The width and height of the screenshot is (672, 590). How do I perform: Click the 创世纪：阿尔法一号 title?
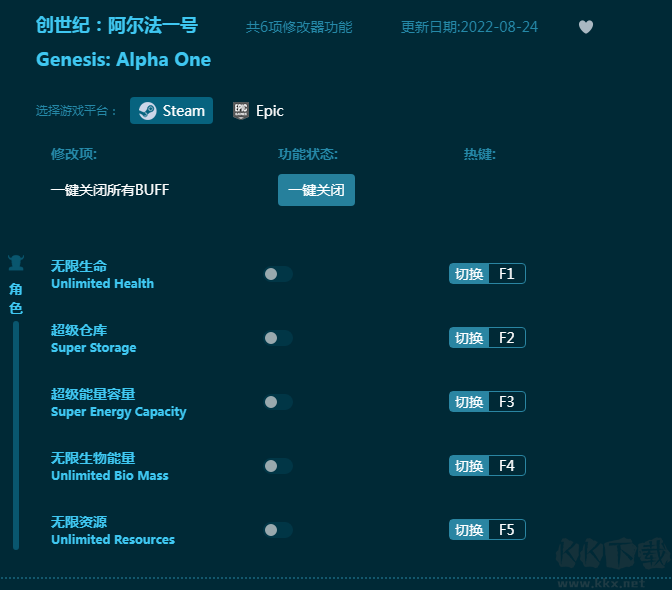click(117, 25)
